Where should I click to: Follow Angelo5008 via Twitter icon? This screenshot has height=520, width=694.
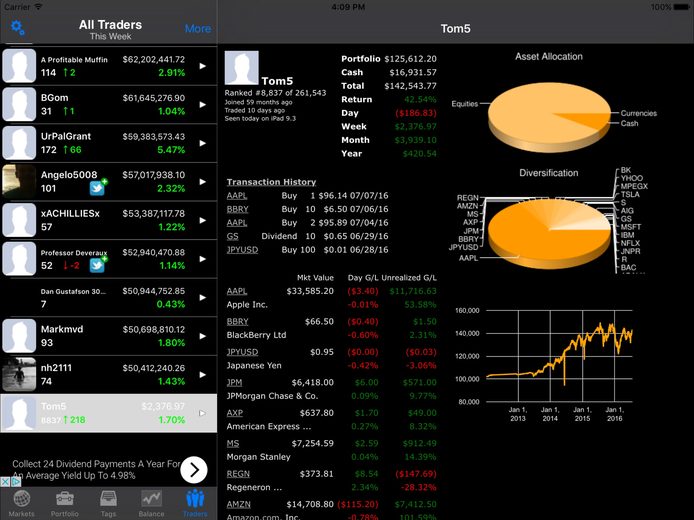point(98,187)
